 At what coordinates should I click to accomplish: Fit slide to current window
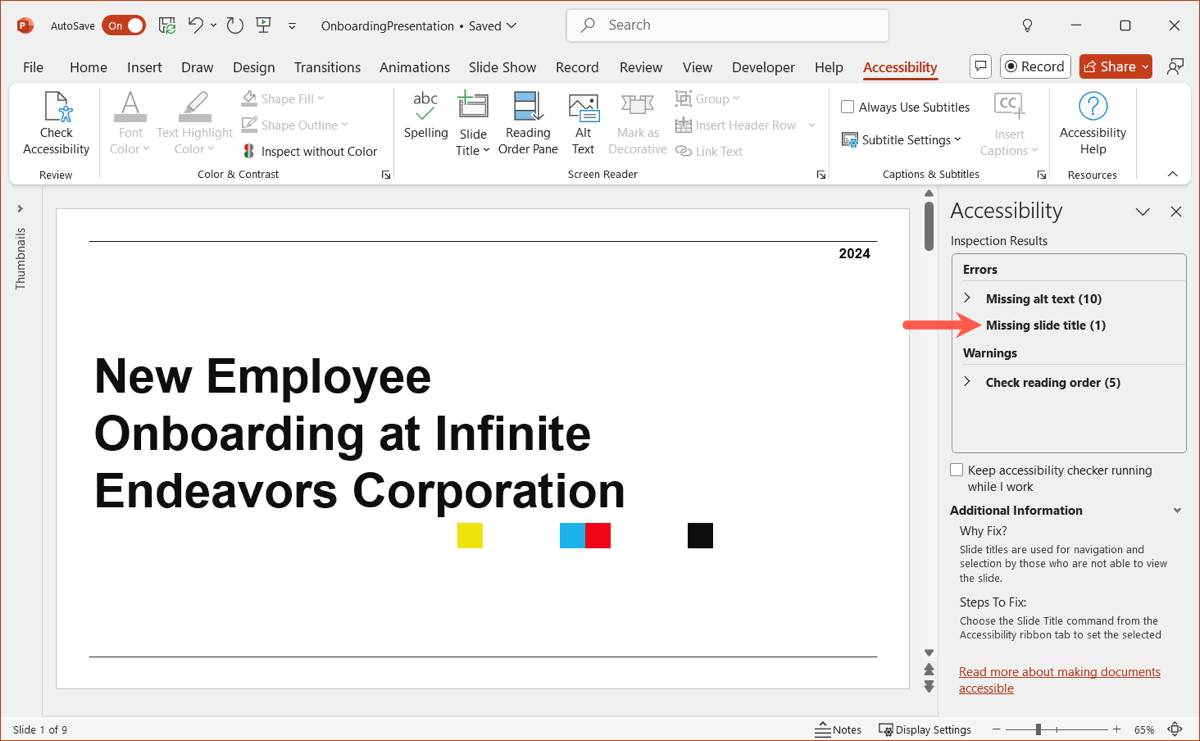pos(1175,729)
